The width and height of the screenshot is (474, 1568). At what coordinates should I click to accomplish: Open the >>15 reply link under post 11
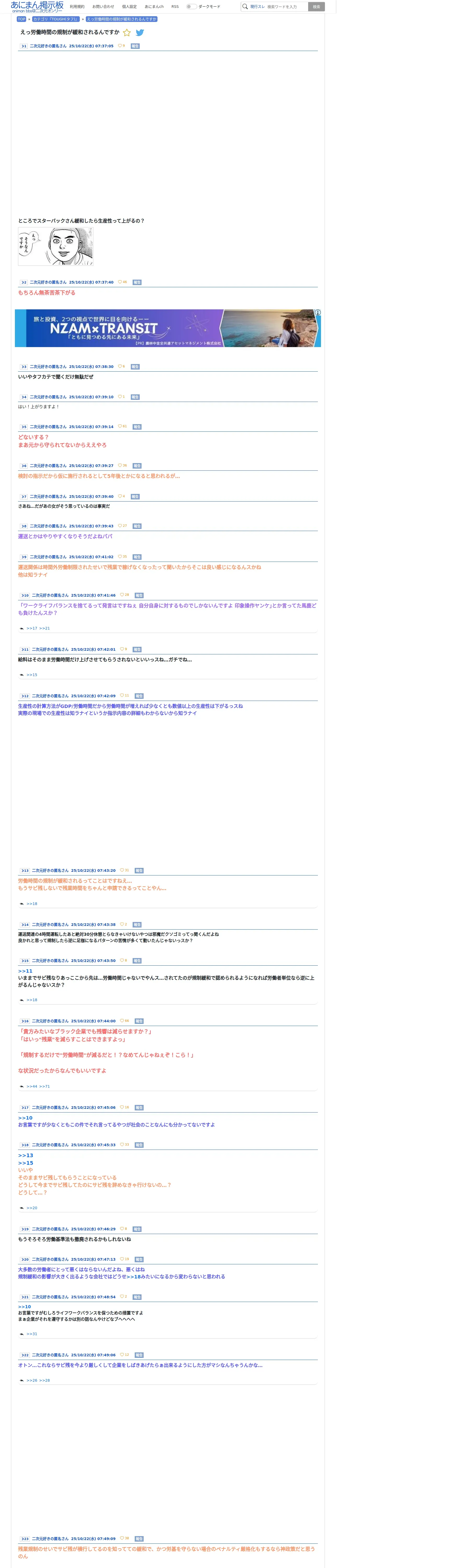click(x=32, y=675)
